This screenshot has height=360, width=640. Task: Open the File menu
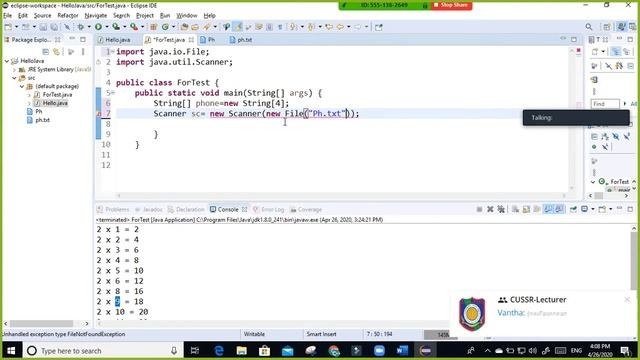[x=7, y=16]
